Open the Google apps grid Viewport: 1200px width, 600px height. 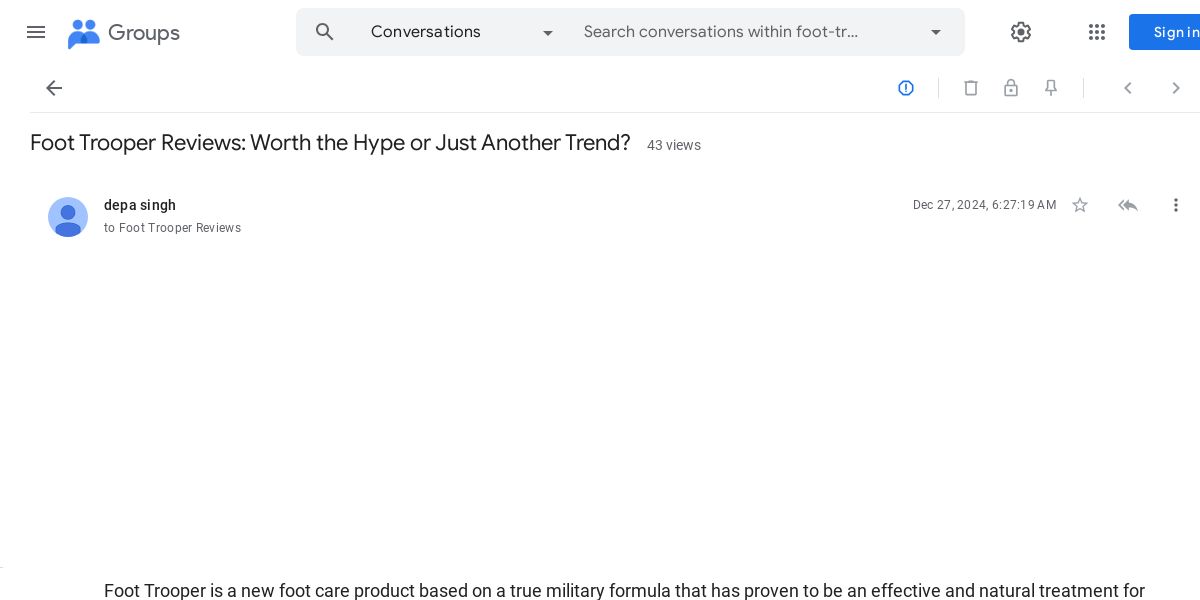(1097, 32)
